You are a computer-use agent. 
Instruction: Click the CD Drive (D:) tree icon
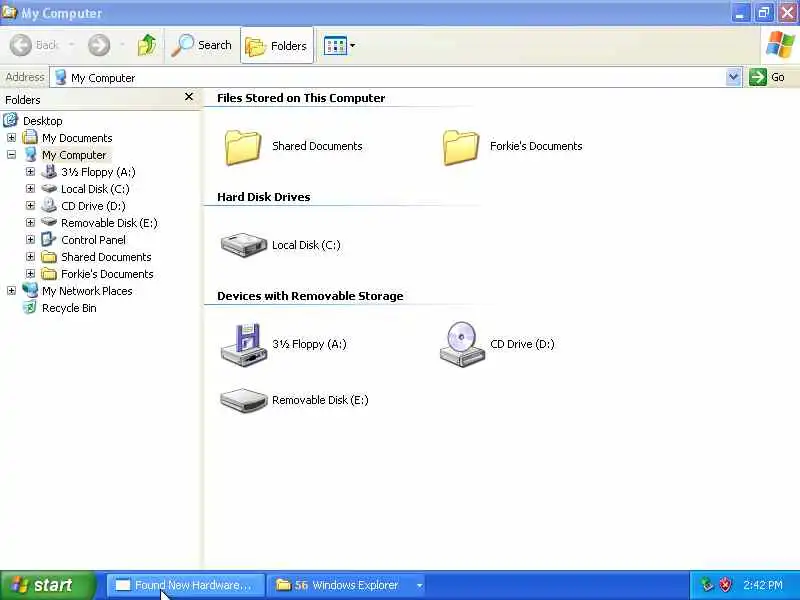(49, 205)
